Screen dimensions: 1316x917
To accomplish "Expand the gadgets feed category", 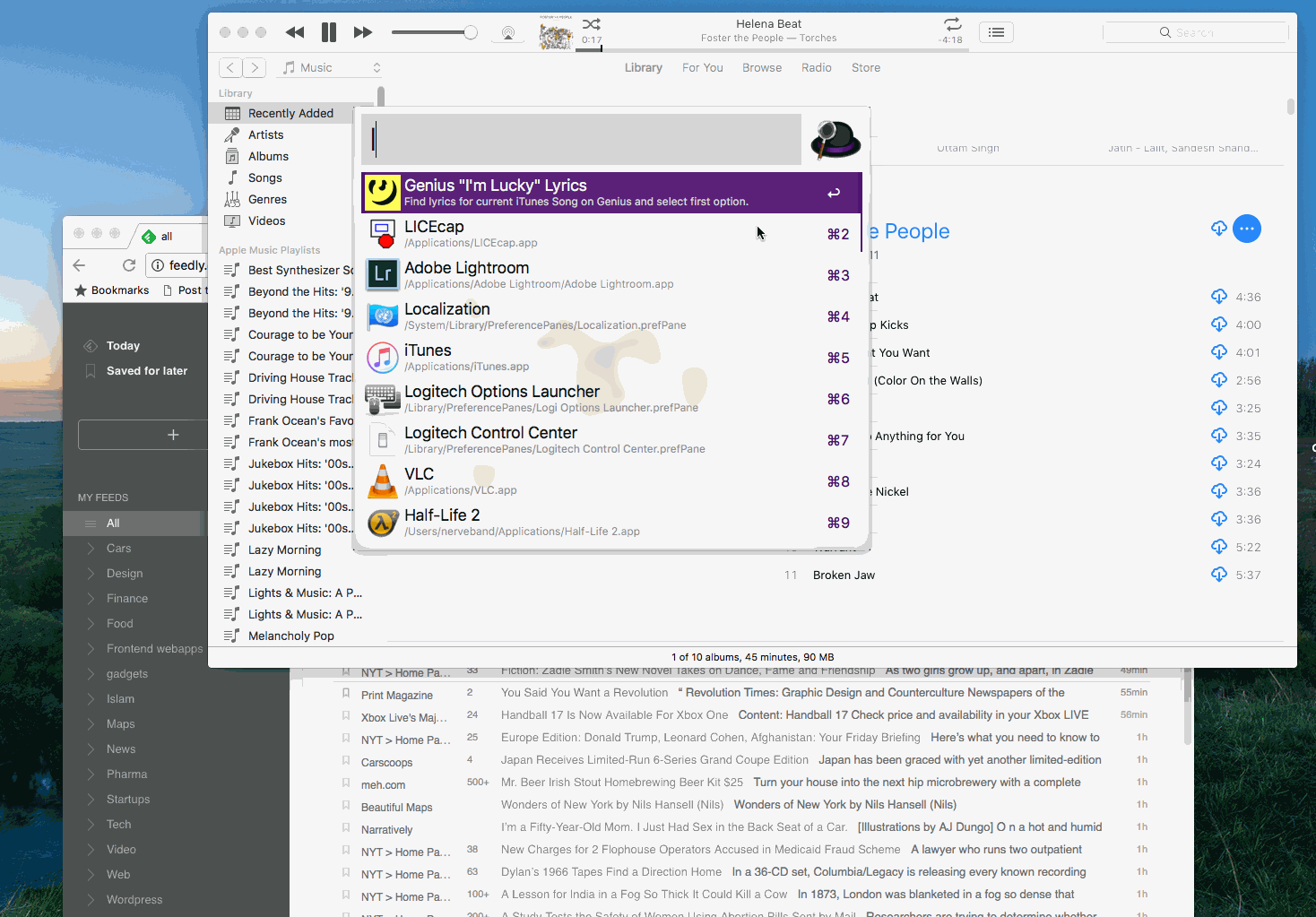I will tap(91, 674).
